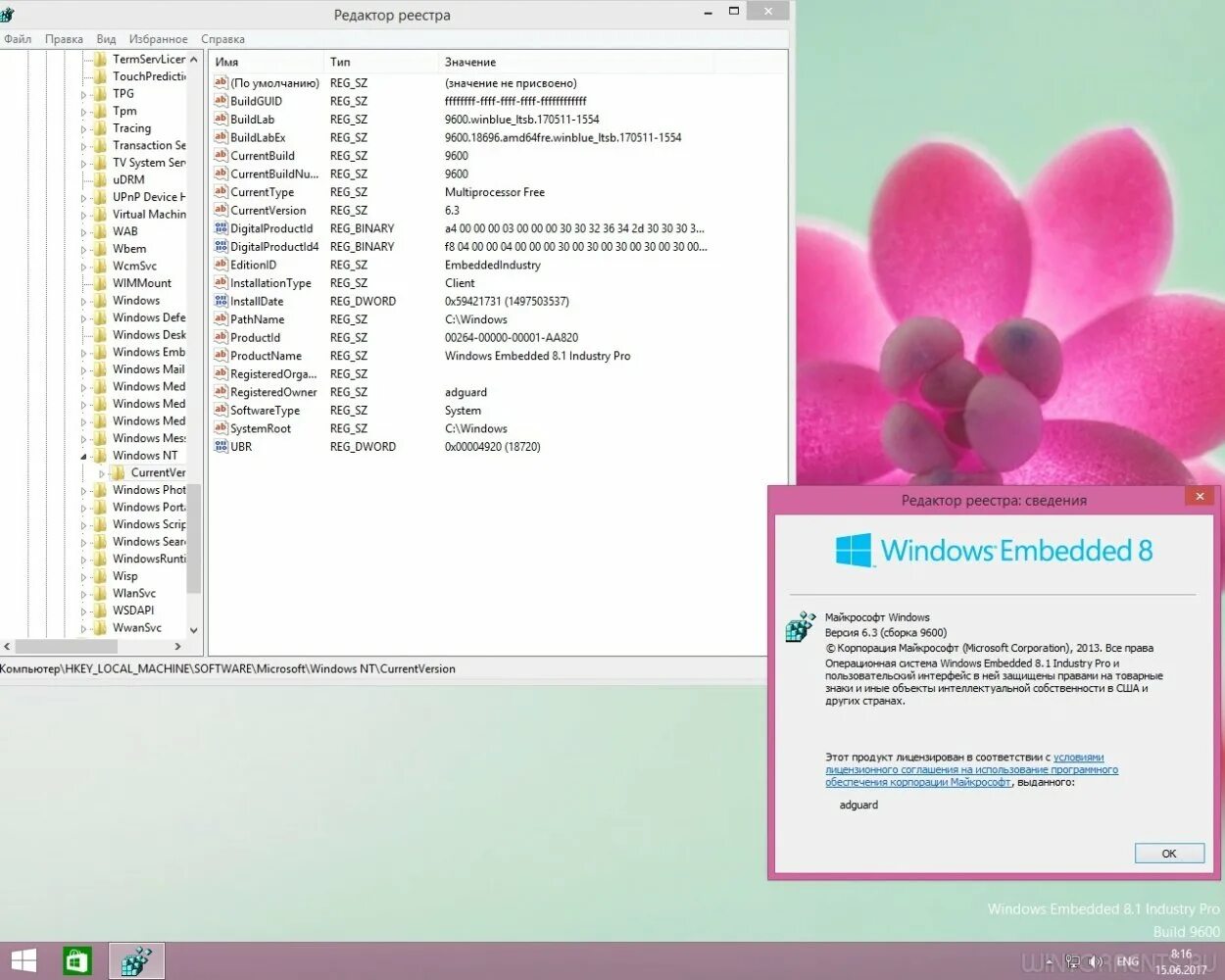Expand the WAB tree node
This screenshot has width=1225, height=980.
[x=84, y=232]
